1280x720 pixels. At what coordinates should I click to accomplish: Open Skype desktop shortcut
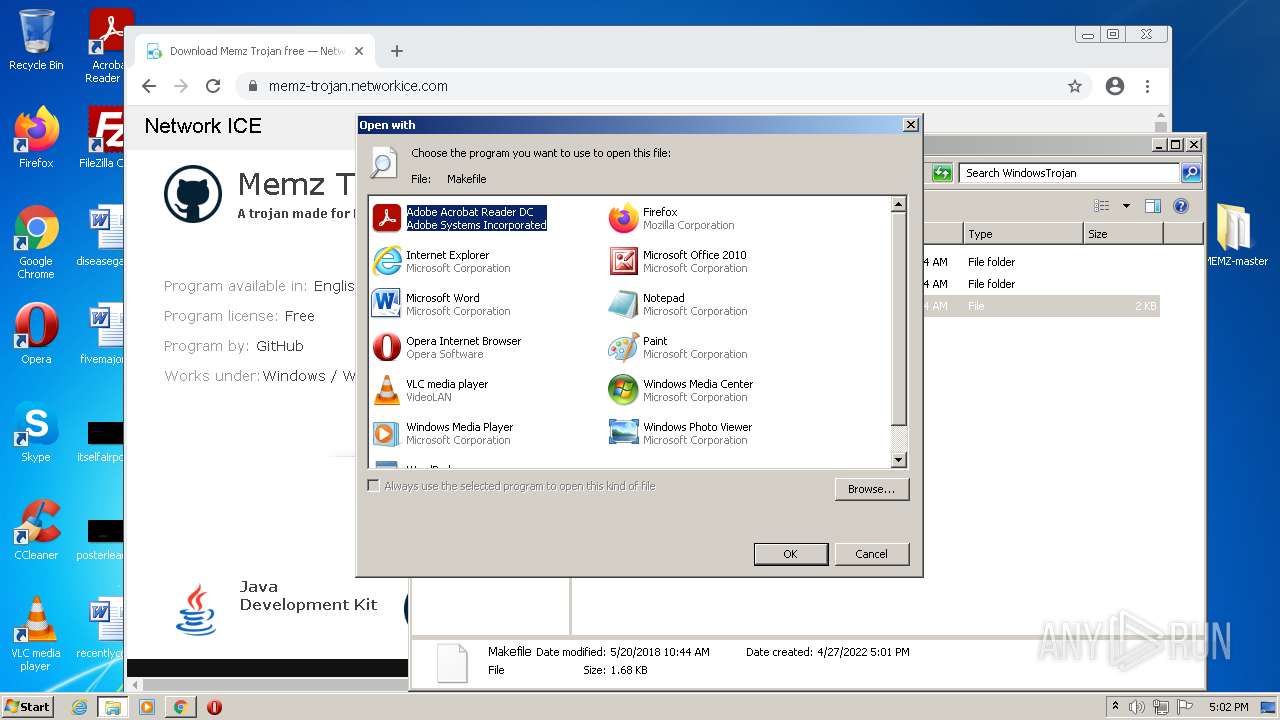[36, 432]
